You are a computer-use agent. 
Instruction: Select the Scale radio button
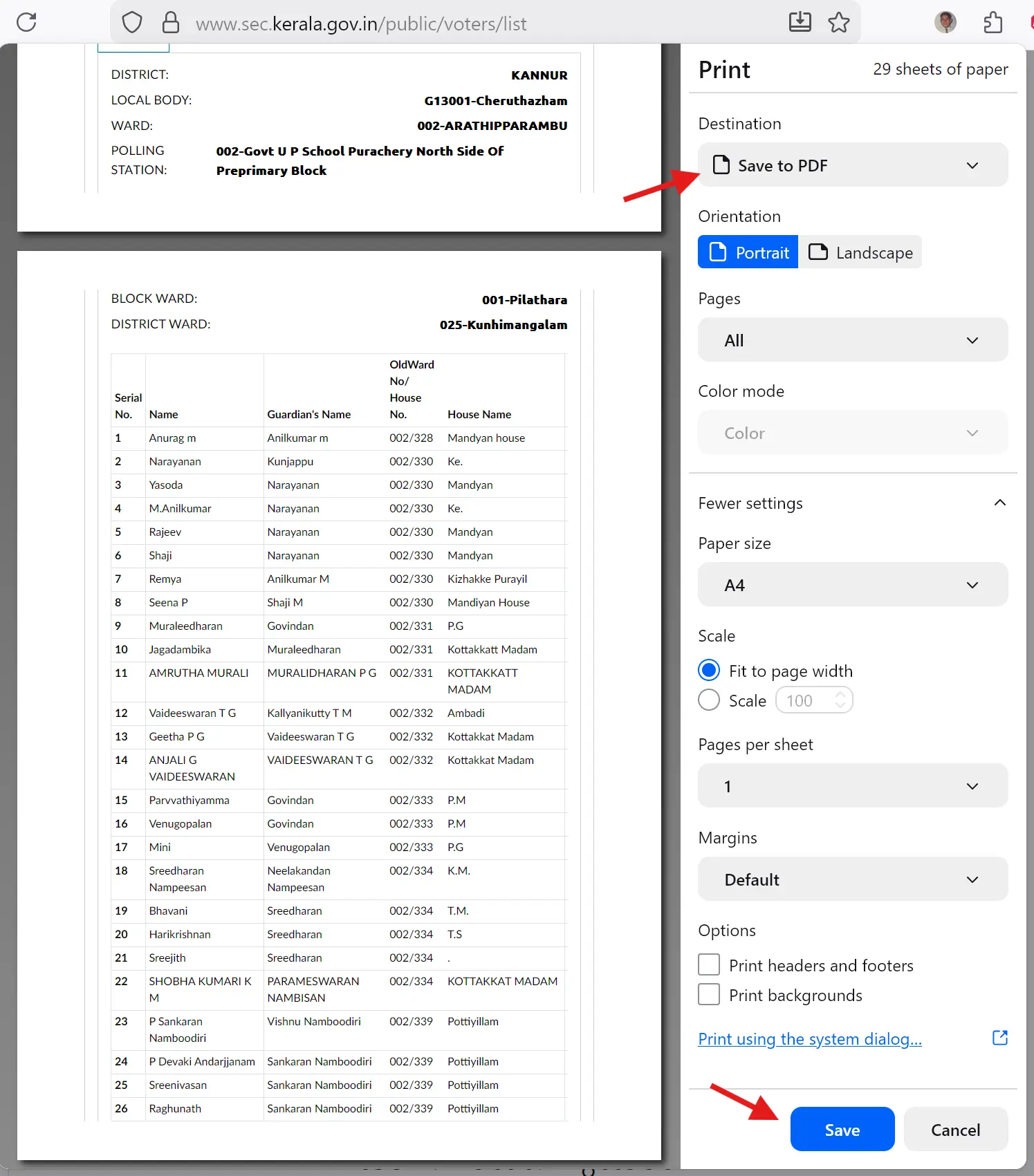point(709,700)
